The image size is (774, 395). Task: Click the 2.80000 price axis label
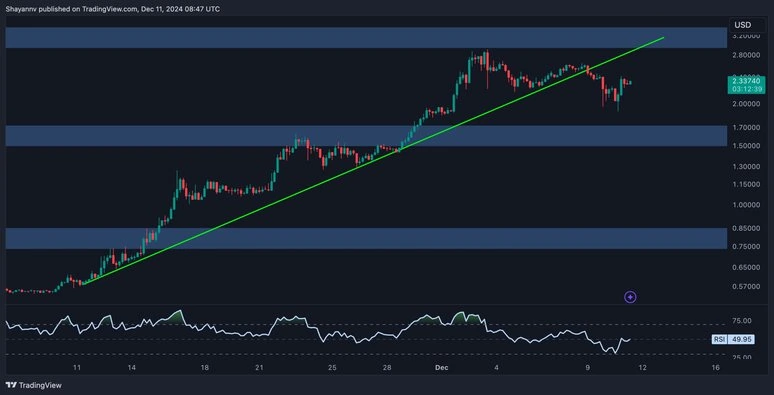(x=745, y=55)
